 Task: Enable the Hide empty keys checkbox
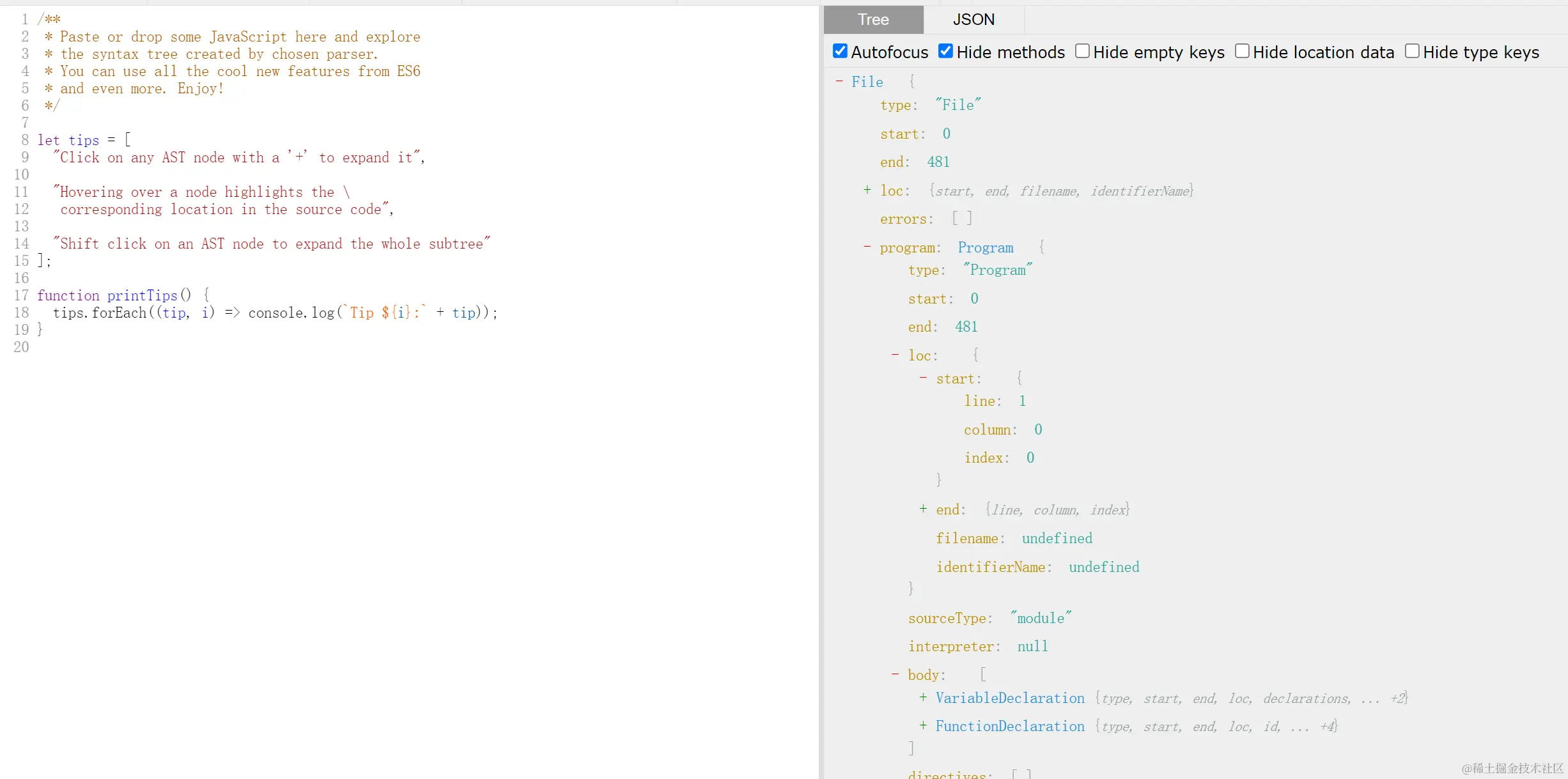pyautogui.click(x=1082, y=51)
